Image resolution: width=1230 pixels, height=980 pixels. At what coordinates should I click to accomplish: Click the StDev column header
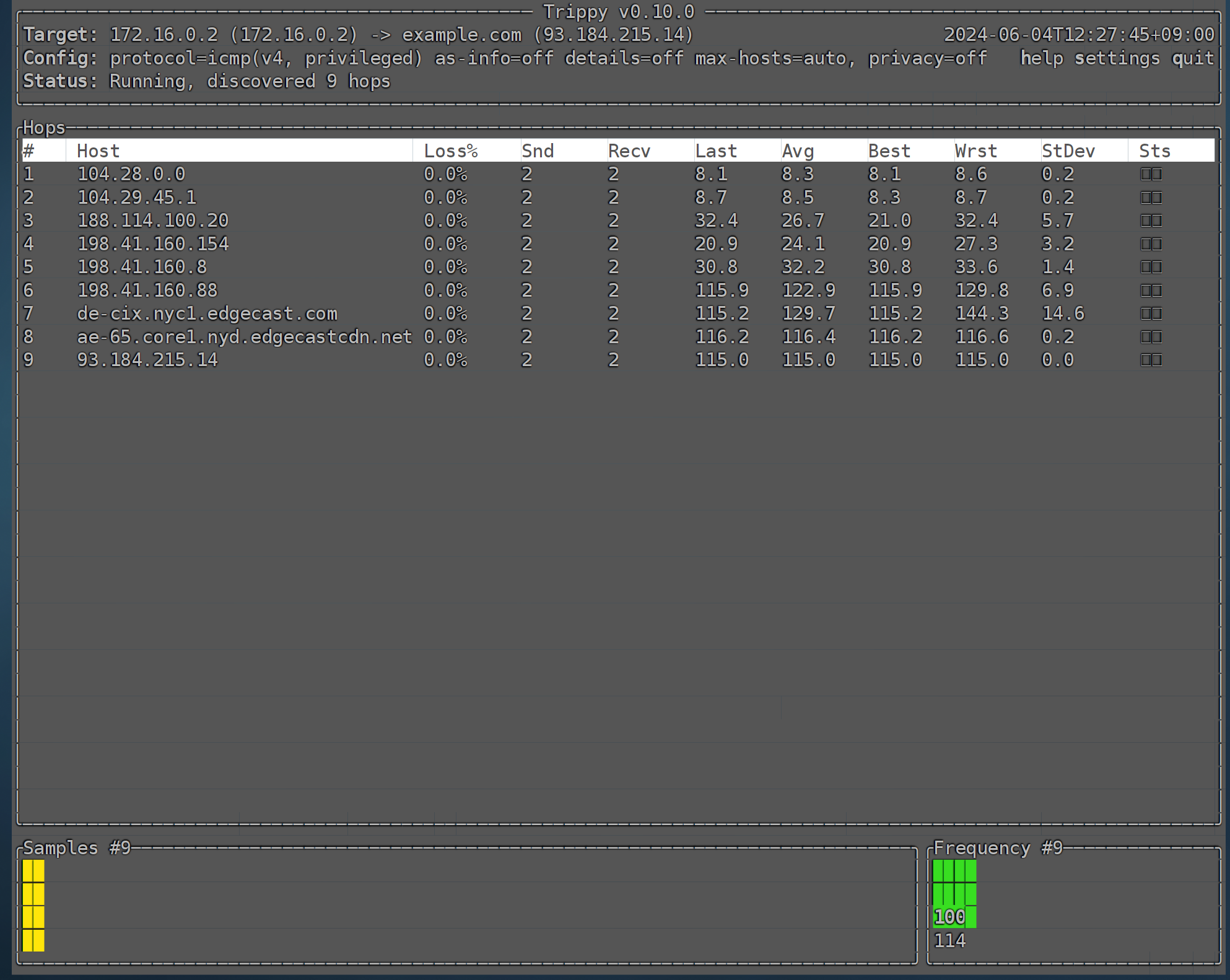(1068, 151)
